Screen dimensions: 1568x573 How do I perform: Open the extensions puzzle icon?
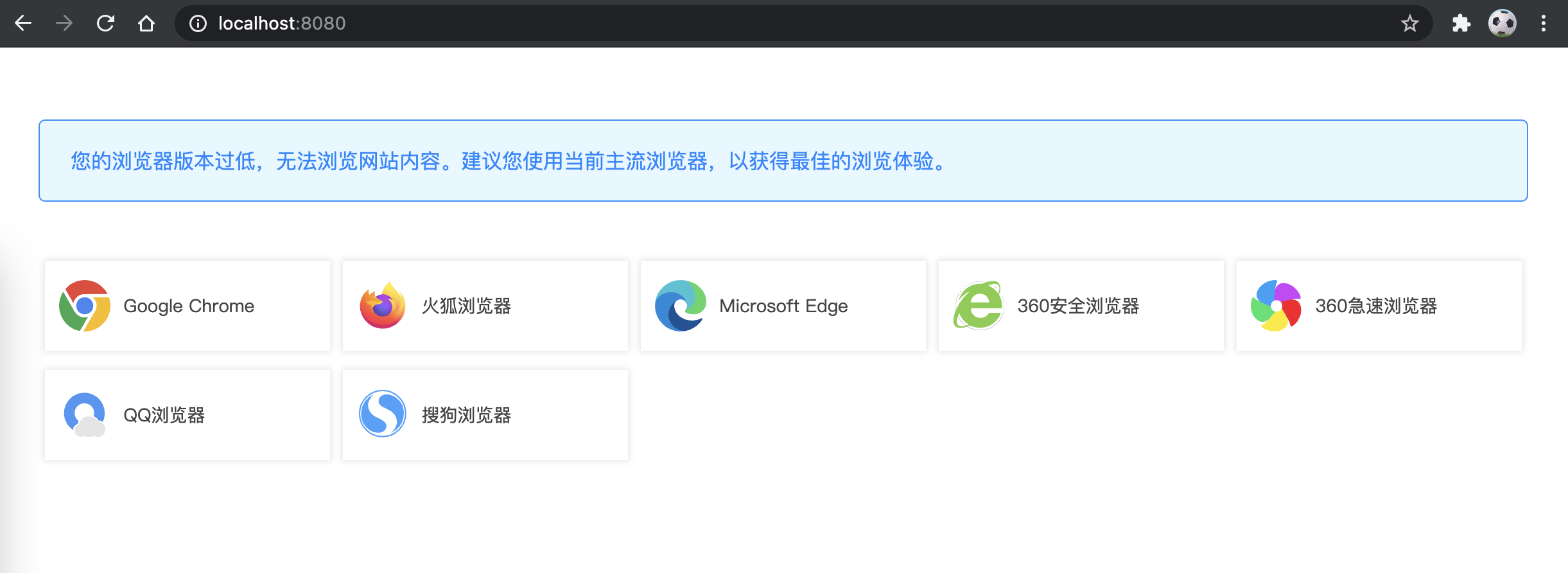tap(1461, 24)
